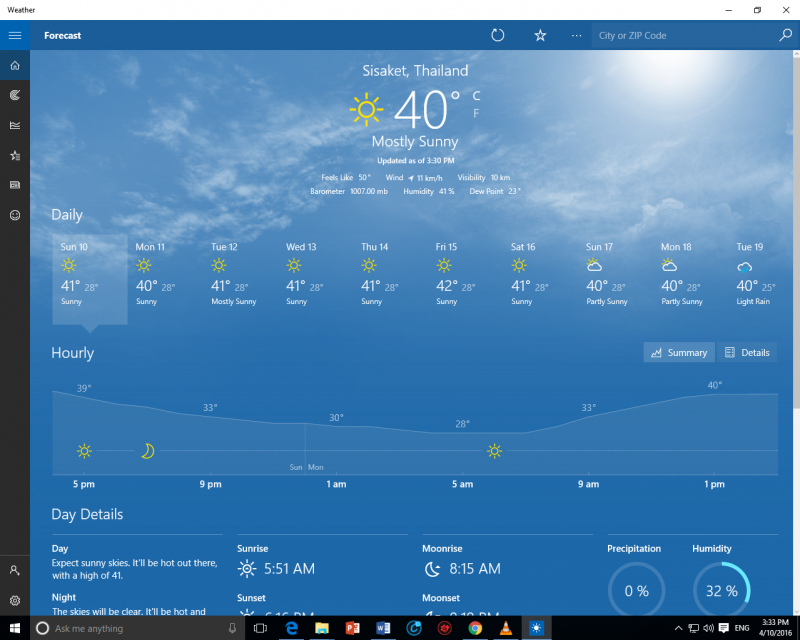Switch temperature unit to Celsius

tap(476, 96)
